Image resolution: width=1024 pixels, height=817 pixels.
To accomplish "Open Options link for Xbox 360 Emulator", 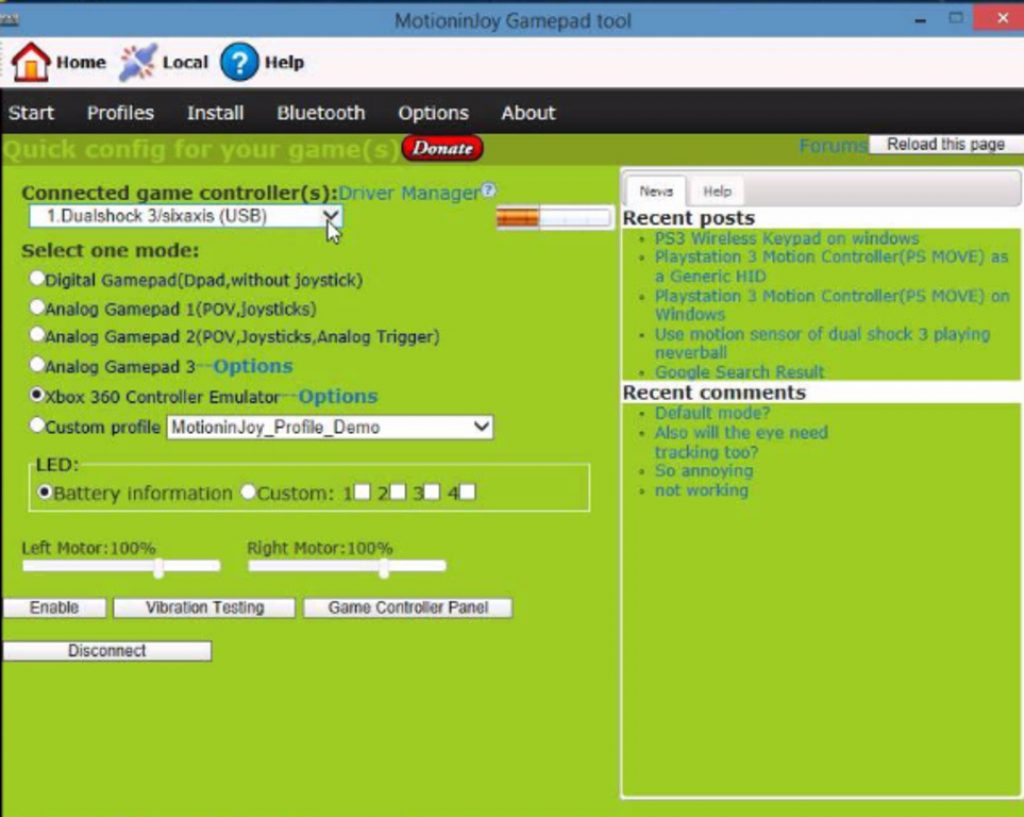I will pyautogui.click(x=338, y=396).
